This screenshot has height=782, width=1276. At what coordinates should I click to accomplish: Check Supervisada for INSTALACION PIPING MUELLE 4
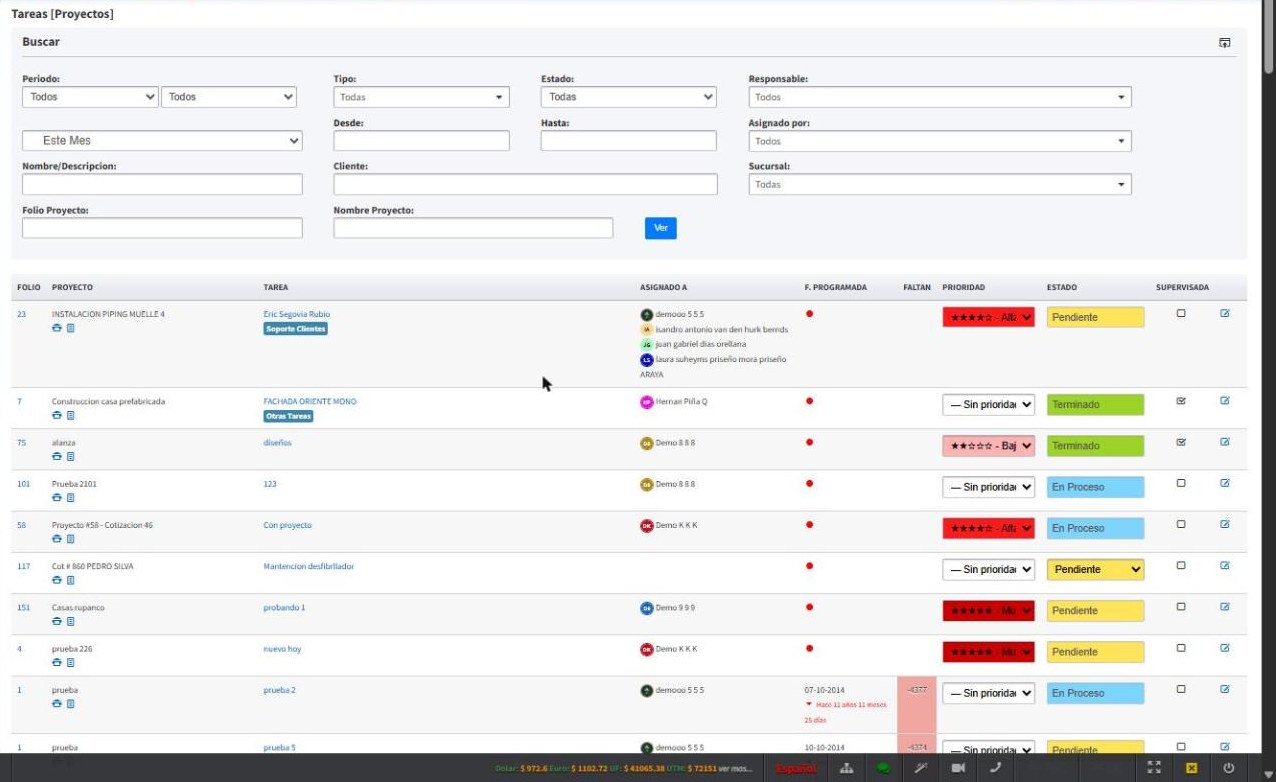pyautogui.click(x=1181, y=313)
